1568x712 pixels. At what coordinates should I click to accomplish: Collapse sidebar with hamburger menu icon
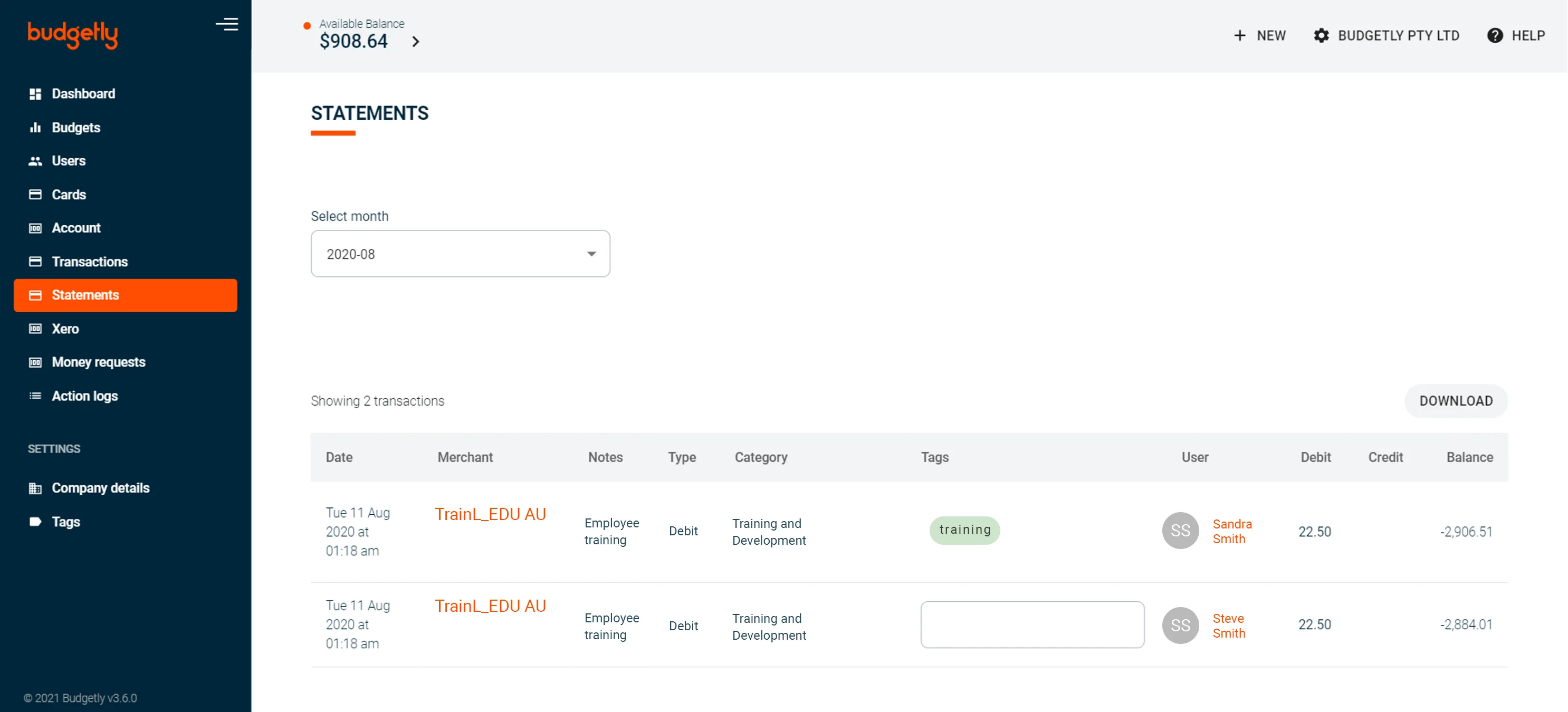pyautogui.click(x=226, y=24)
